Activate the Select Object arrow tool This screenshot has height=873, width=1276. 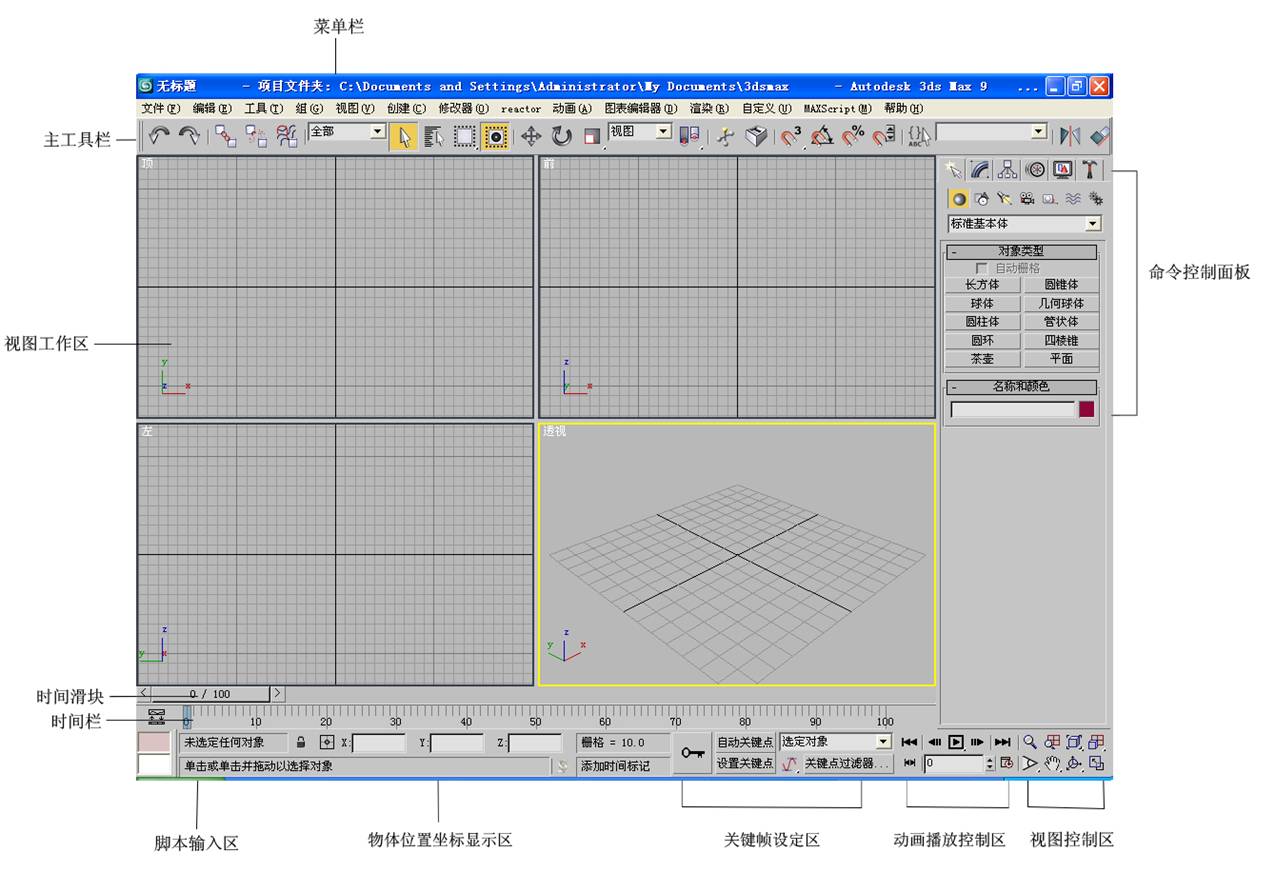tap(404, 137)
